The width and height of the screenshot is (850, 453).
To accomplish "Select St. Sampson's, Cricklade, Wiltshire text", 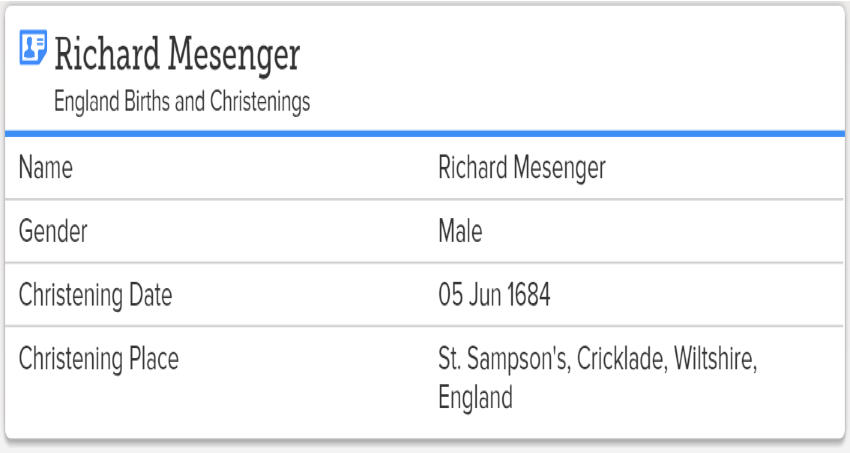I will 597,359.
